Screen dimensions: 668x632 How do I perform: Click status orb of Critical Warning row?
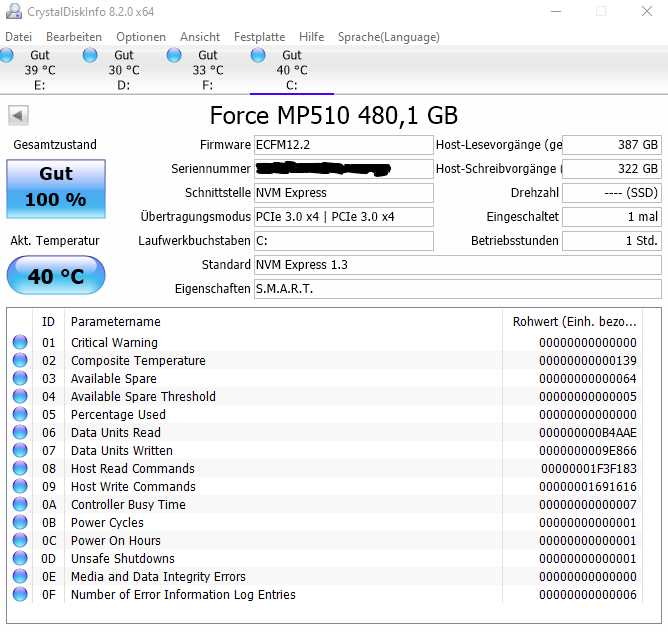tap(20, 342)
